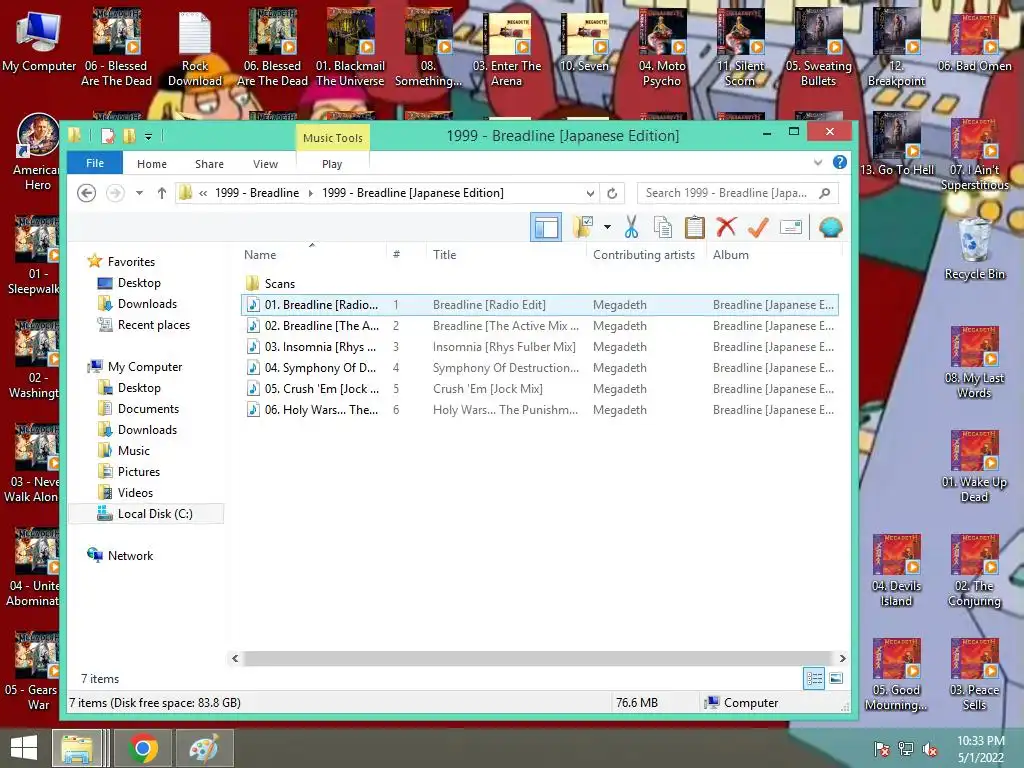The height and width of the screenshot is (768, 1024).
Task: Open the Share ribbon tab
Action: (209, 164)
